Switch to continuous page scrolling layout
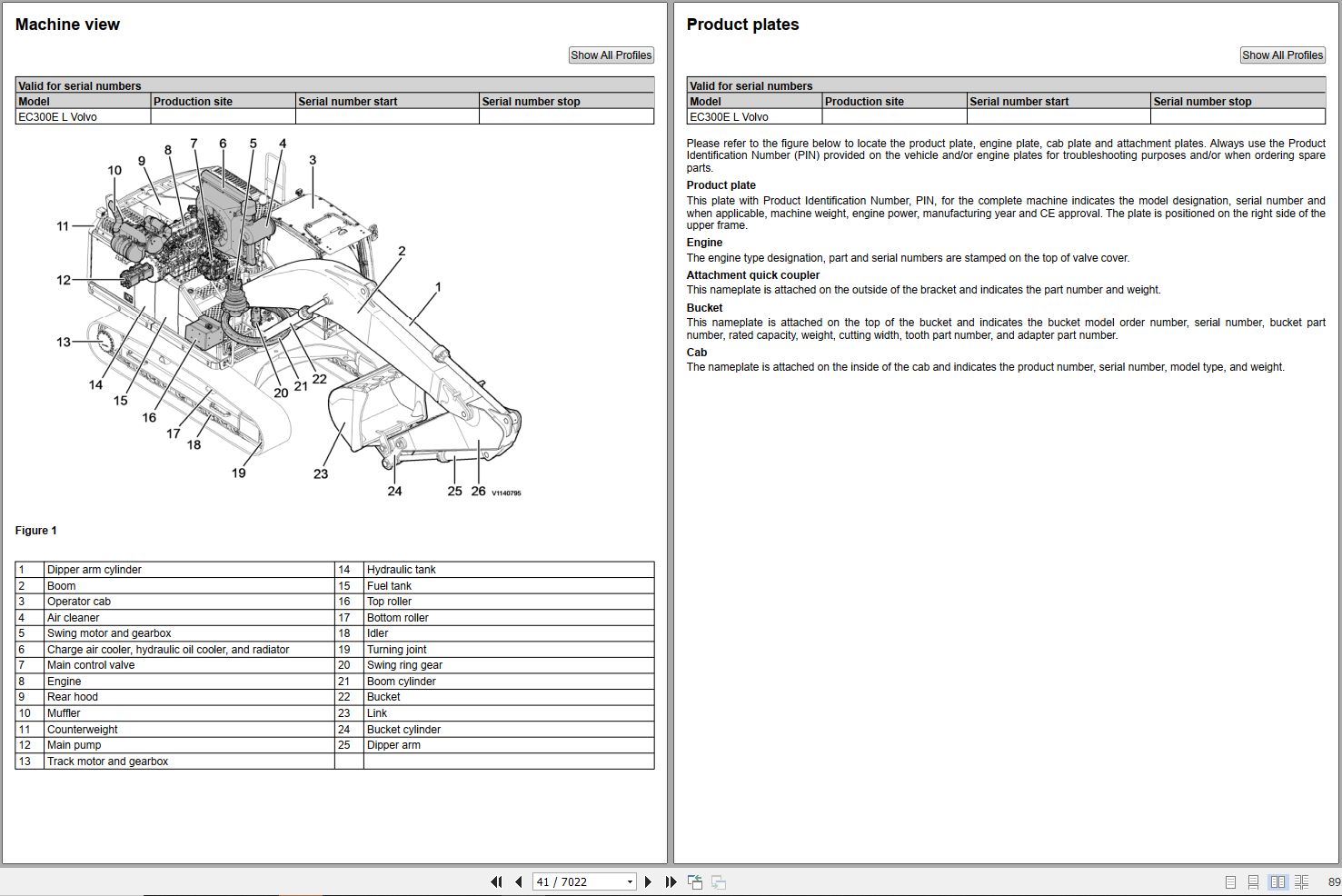 pyautogui.click(x=1253, y=882)
